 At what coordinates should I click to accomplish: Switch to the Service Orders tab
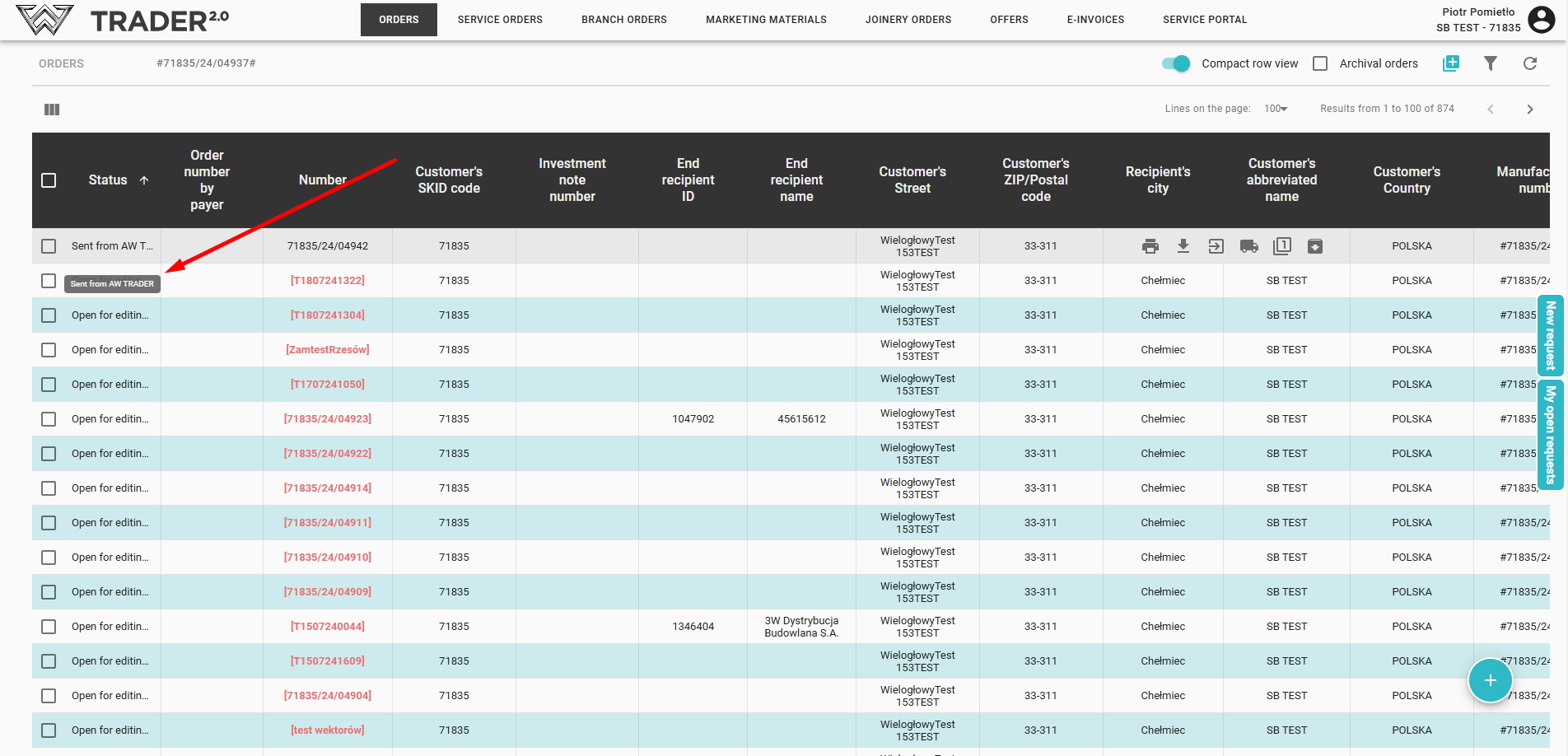coord(500,20)
